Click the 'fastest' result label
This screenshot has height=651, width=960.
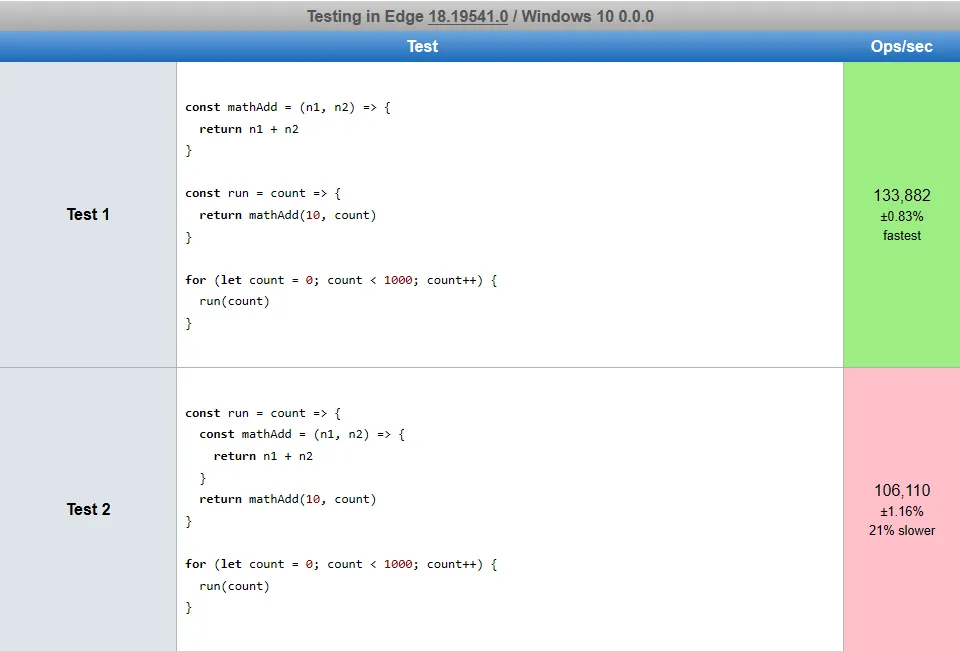(902, 235)
